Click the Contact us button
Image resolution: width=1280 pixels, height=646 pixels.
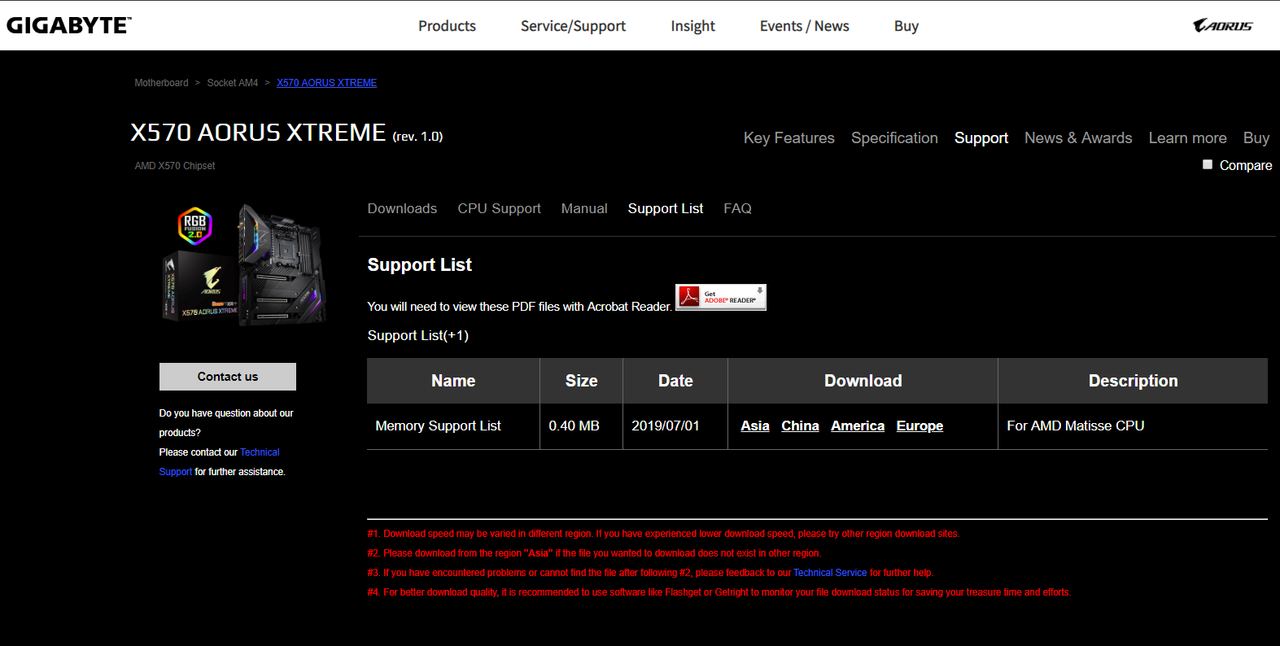click(x=227, y=376)
